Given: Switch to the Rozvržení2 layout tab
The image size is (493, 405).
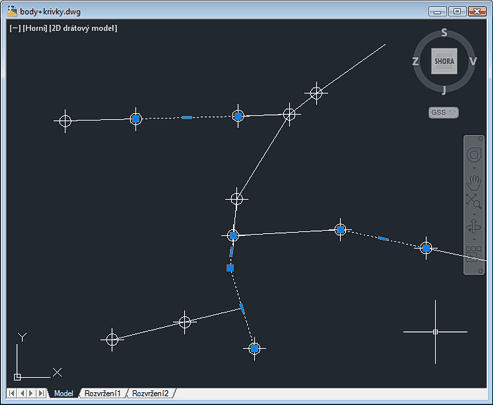Looking at the screenshot, I should click(150, 393).
